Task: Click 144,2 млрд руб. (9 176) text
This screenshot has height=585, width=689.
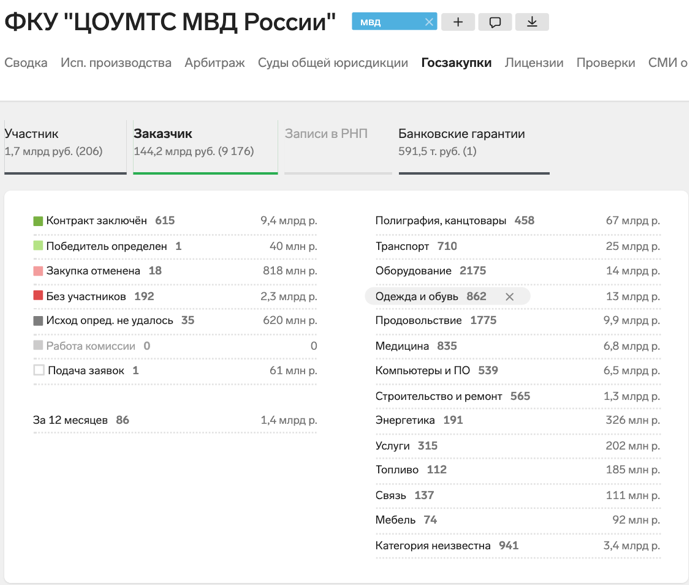Action: [x=194, y=152]
